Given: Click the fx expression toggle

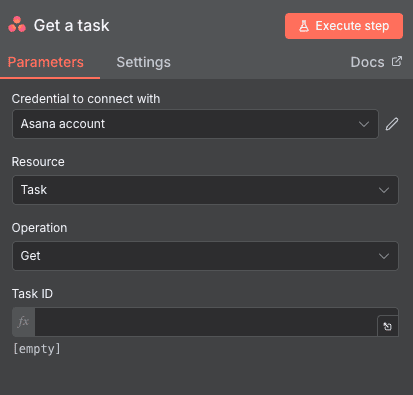Looking at the screenshot, I should (x=23, y=322).
